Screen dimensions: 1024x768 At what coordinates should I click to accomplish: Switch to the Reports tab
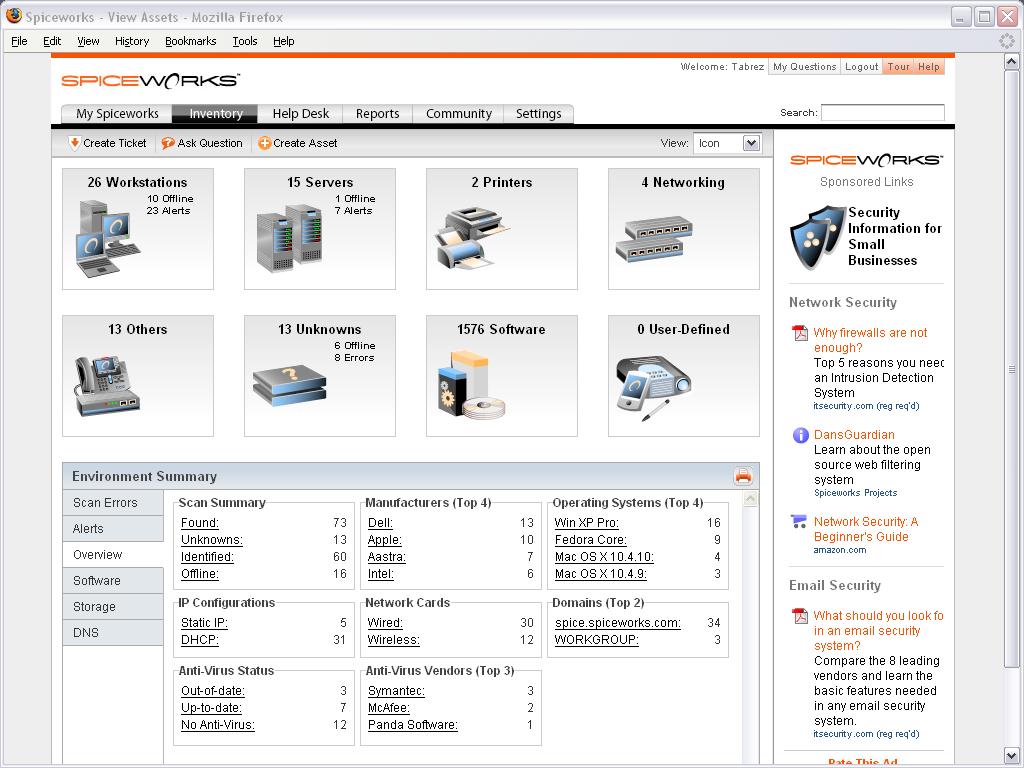point(377,114)
